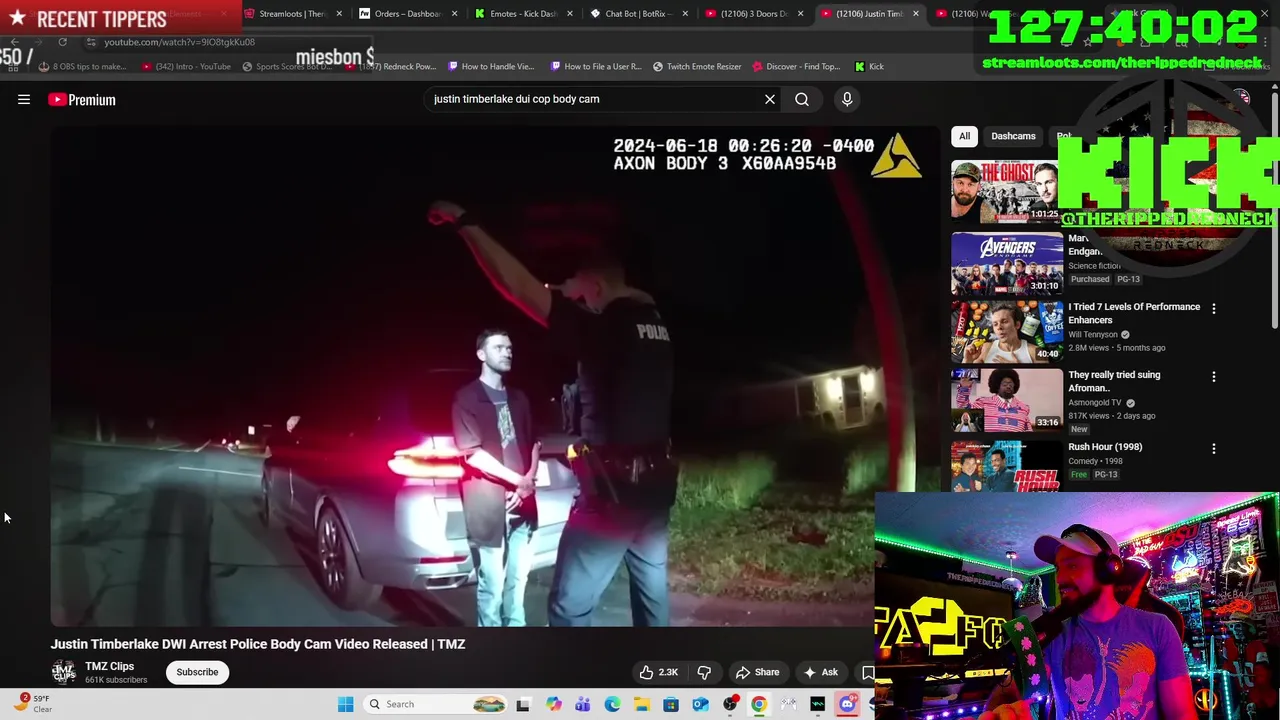Open the 'How to Handle Vie...' bookmark

tap(491, 66)
